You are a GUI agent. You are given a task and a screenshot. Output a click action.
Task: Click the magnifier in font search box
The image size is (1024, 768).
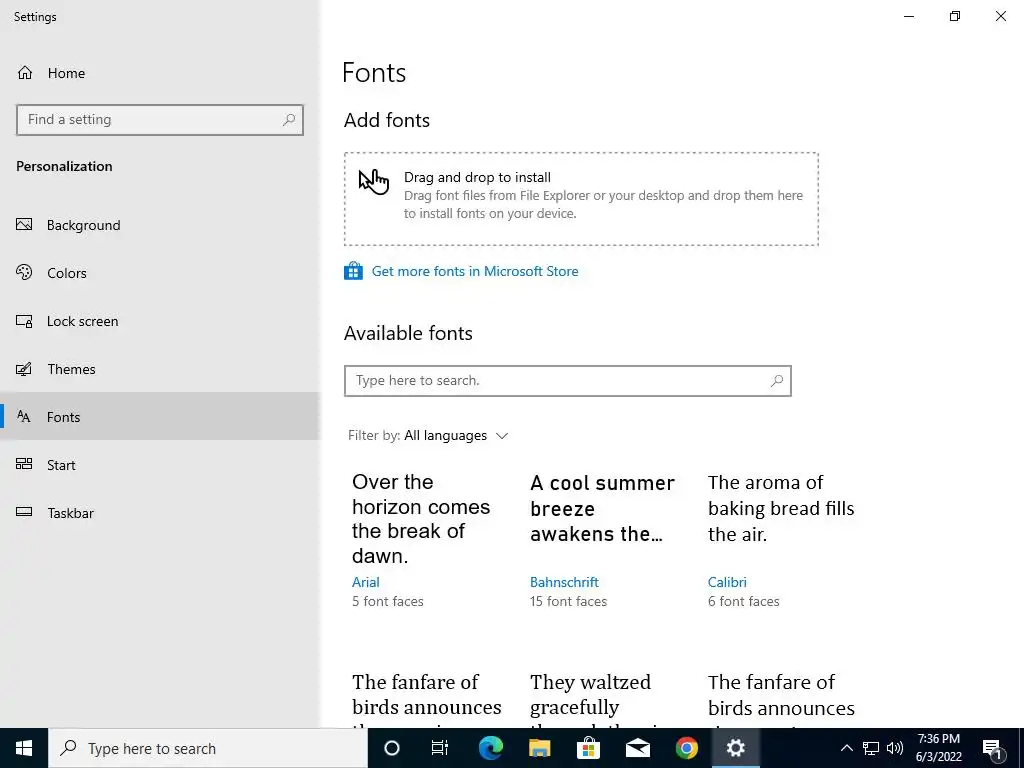point(776,381)
